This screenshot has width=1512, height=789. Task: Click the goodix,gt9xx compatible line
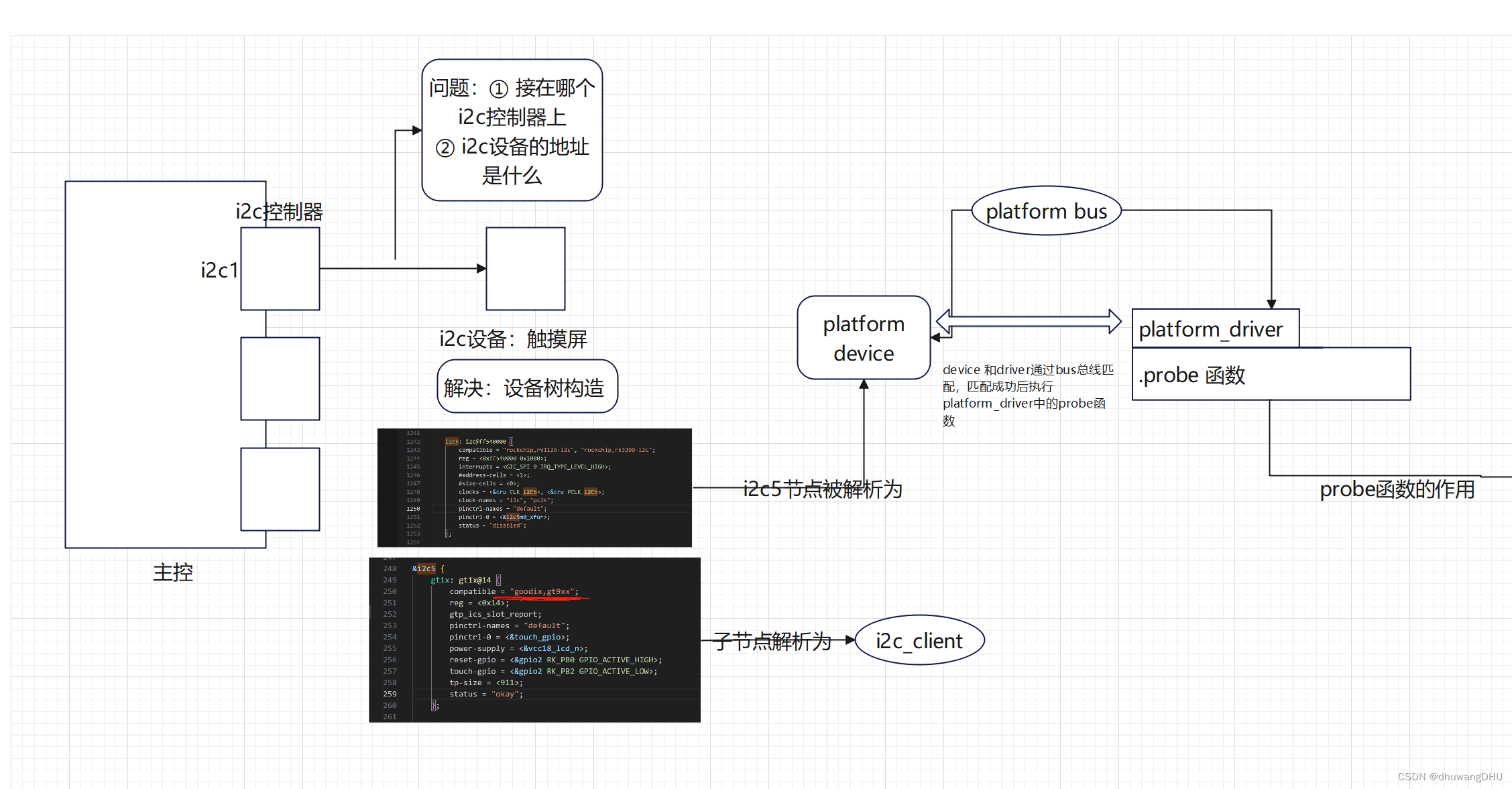[514, 591]
